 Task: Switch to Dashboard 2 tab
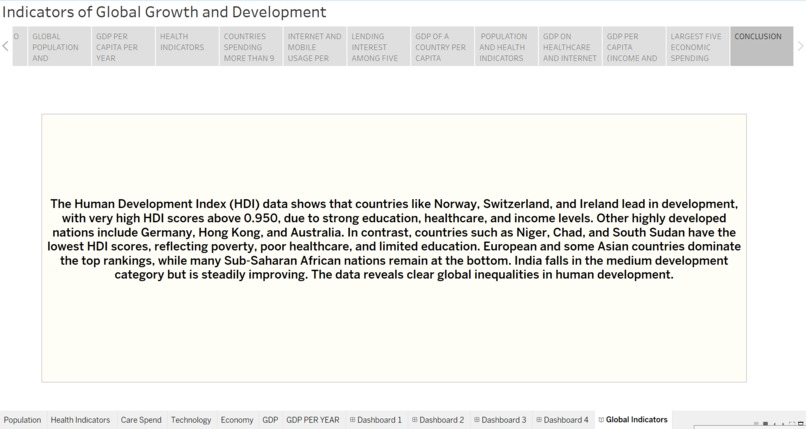pyautogui.click(x=438, y=420)
